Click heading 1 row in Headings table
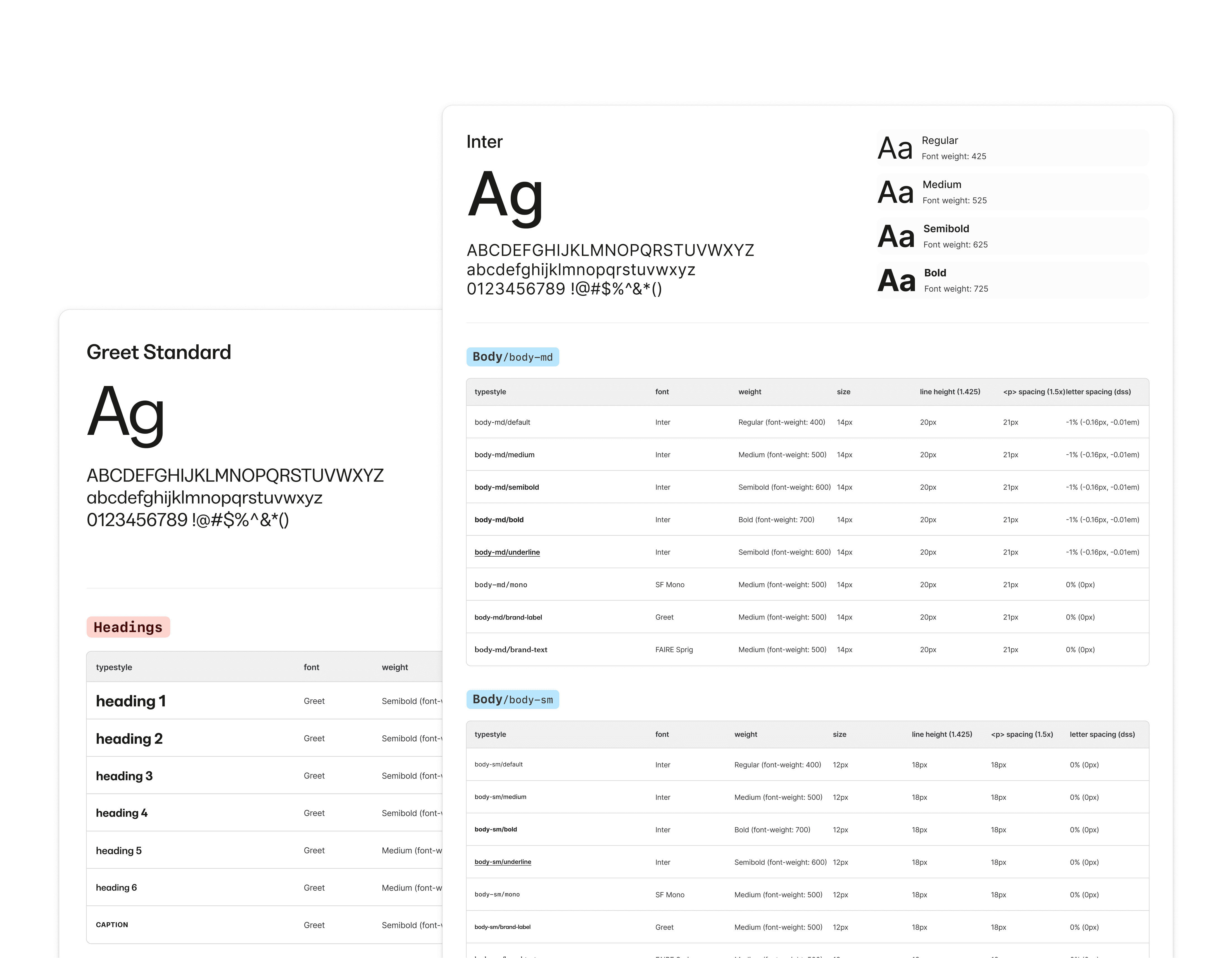Image resolution: width=1232 pixels, height=958 pixels. 265,701
